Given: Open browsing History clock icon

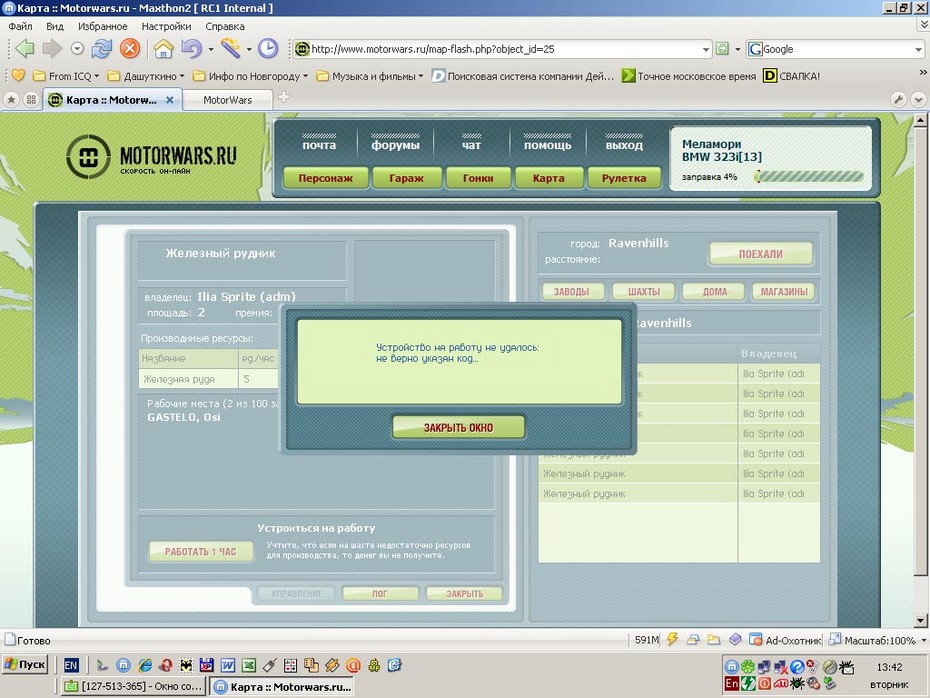Looking at the screenshot, I should 268,49.
